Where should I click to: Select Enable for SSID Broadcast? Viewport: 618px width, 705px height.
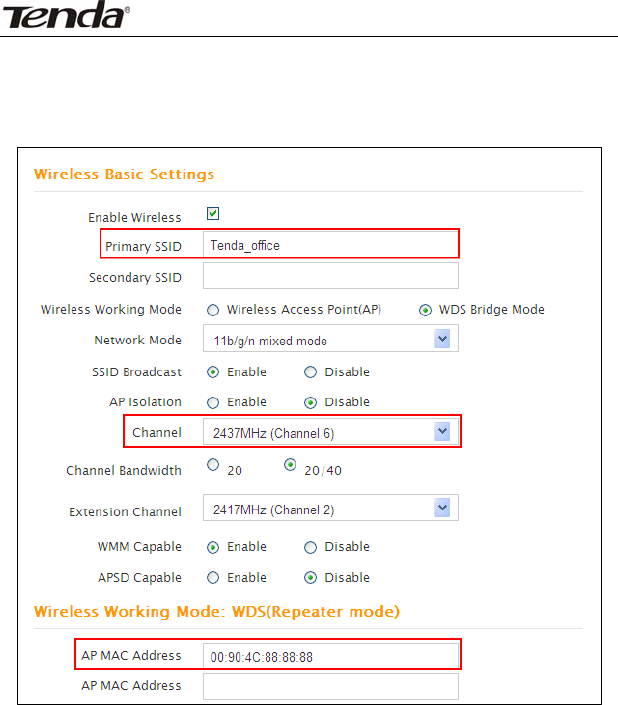tap(213, 372)
